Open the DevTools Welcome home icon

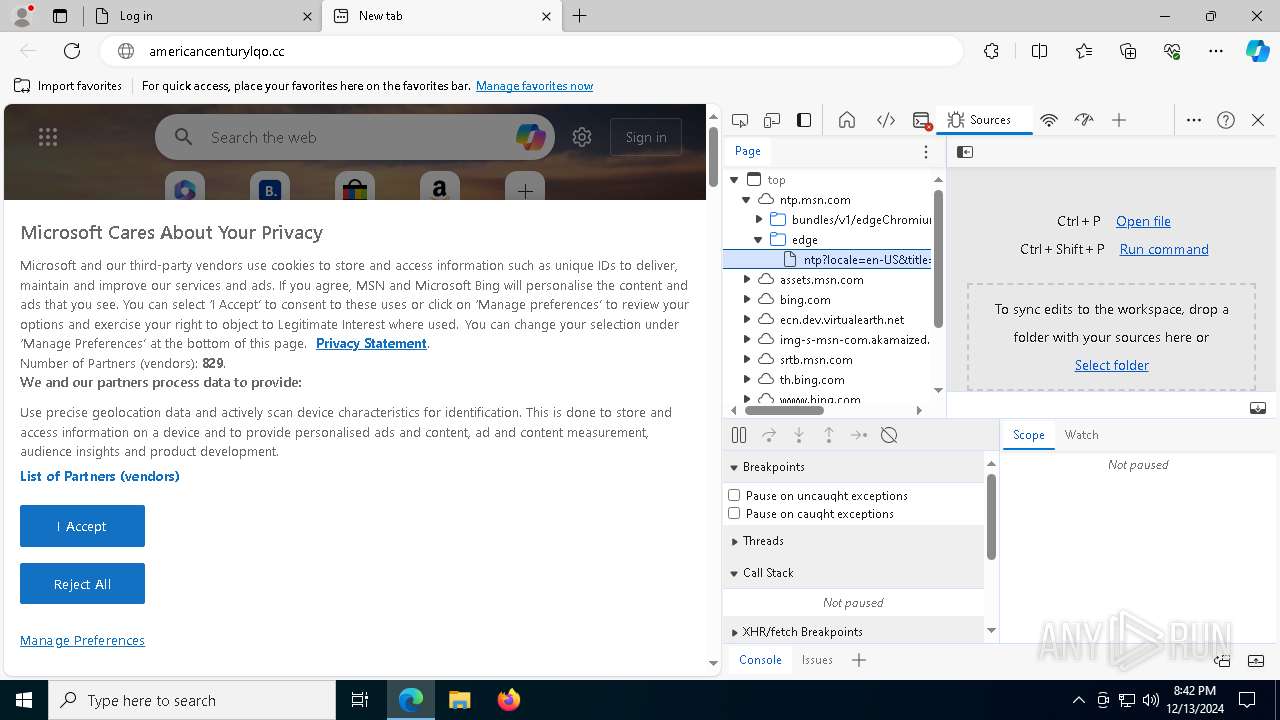pos(847,120)
